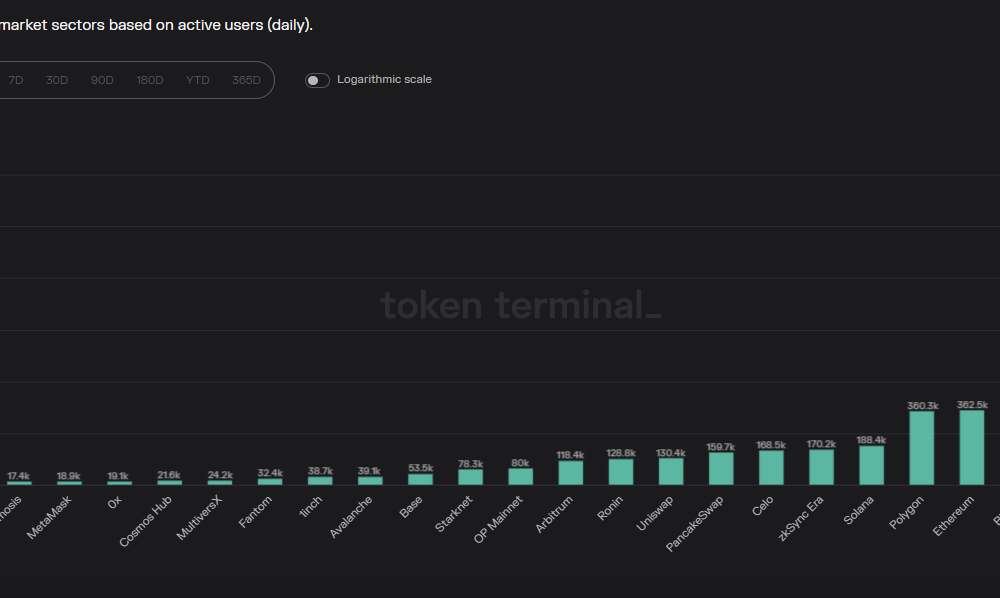Image resolution: width=1000 pixels, height=598 pixels.
Task: Click the PancakeSwap axis label
Action: (695, 523)
